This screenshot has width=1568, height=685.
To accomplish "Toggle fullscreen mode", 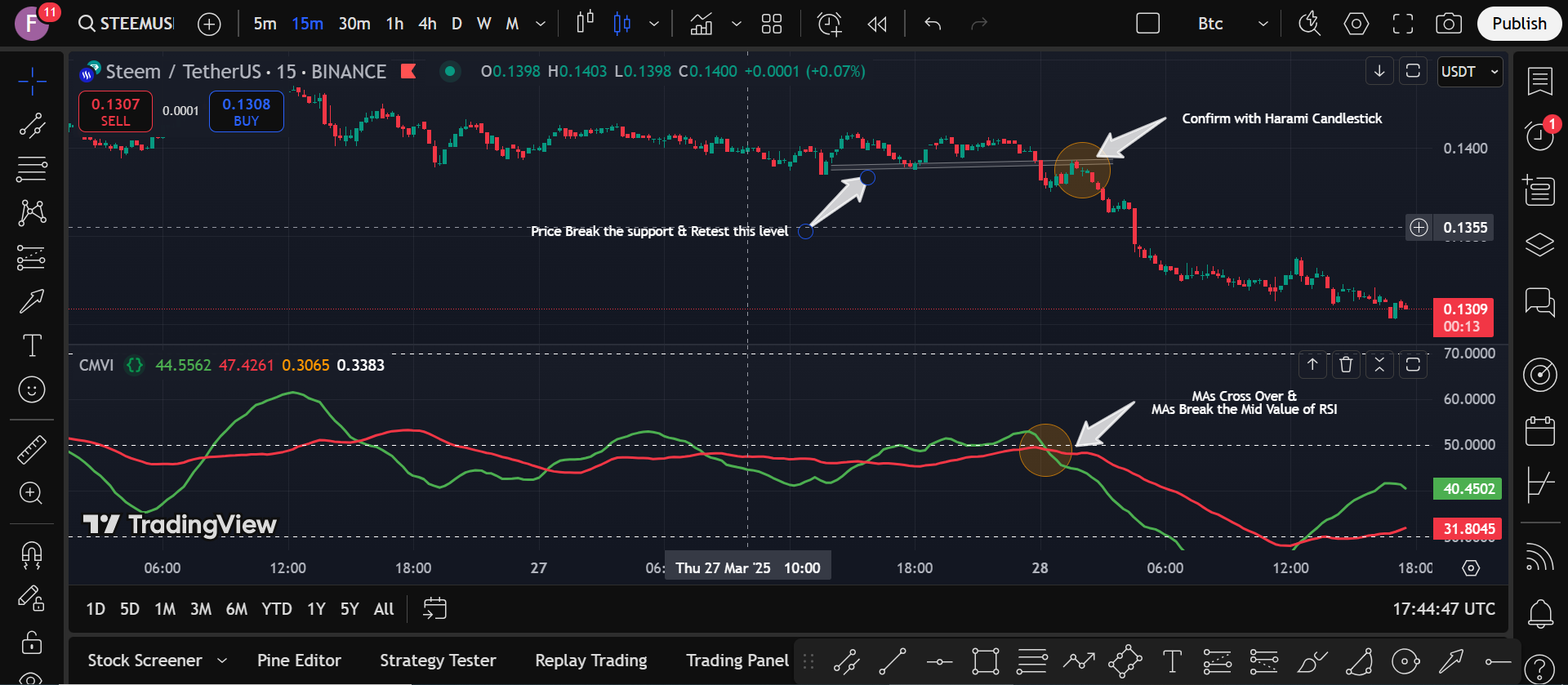I will pyautogui.click(x=1403, y=24).
